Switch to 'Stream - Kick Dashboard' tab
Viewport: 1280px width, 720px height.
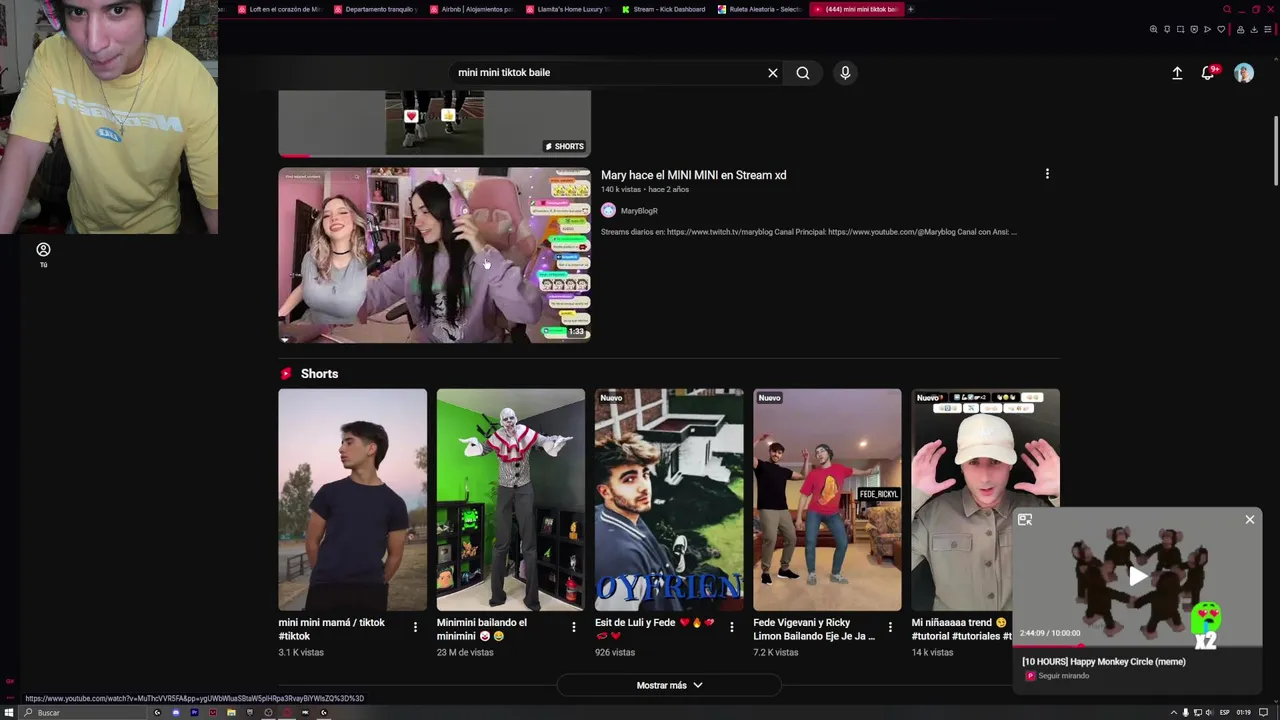click(x=663, y=9)
